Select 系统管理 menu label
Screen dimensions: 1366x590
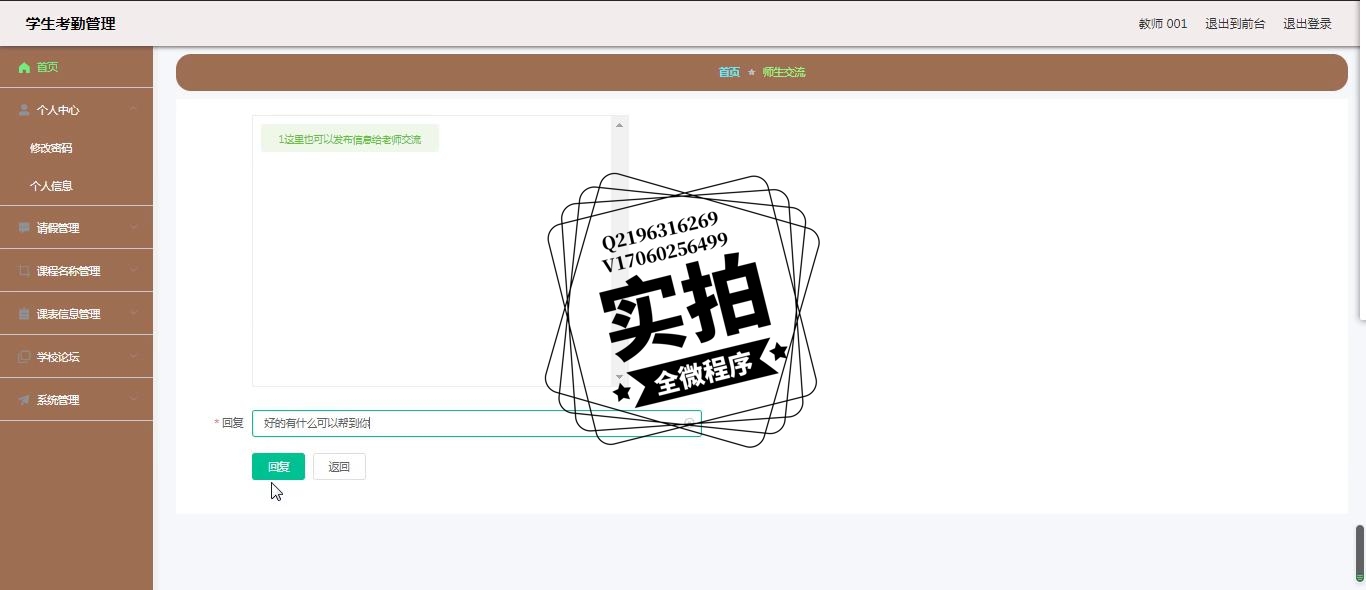pyautogui.click(x=58, y=400)
